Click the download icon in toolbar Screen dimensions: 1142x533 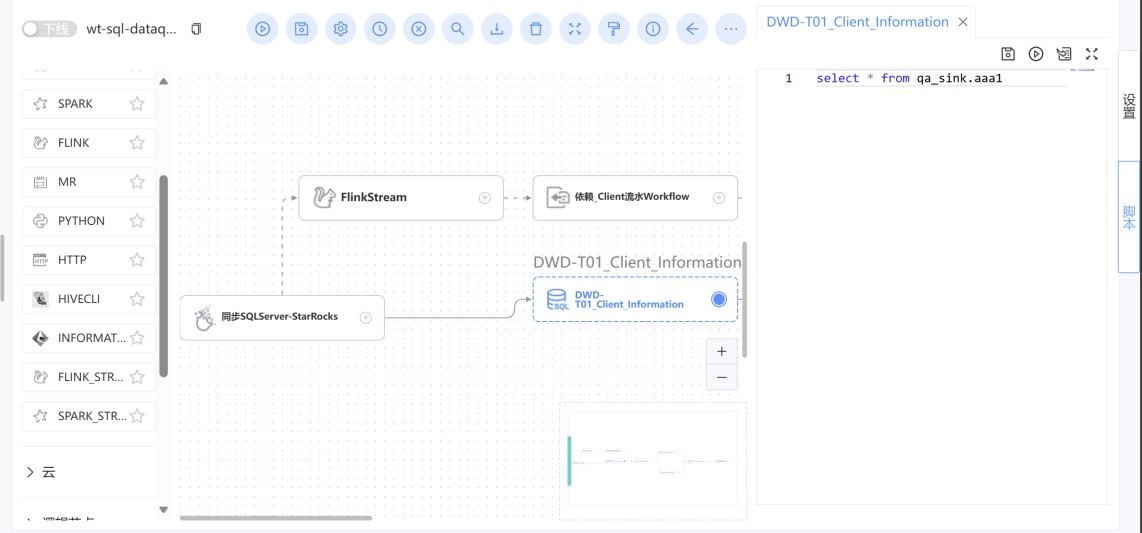click(x=497, y=29)
